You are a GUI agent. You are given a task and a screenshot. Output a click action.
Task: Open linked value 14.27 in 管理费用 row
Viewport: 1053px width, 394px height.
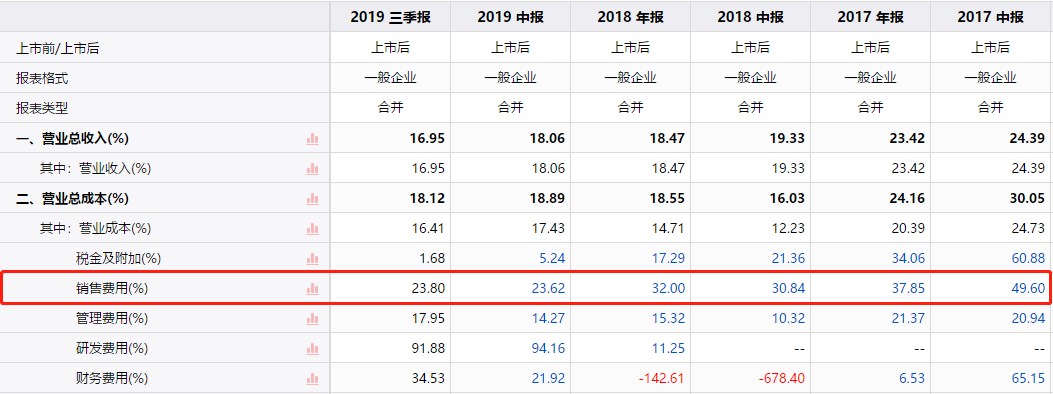[548, 318]
